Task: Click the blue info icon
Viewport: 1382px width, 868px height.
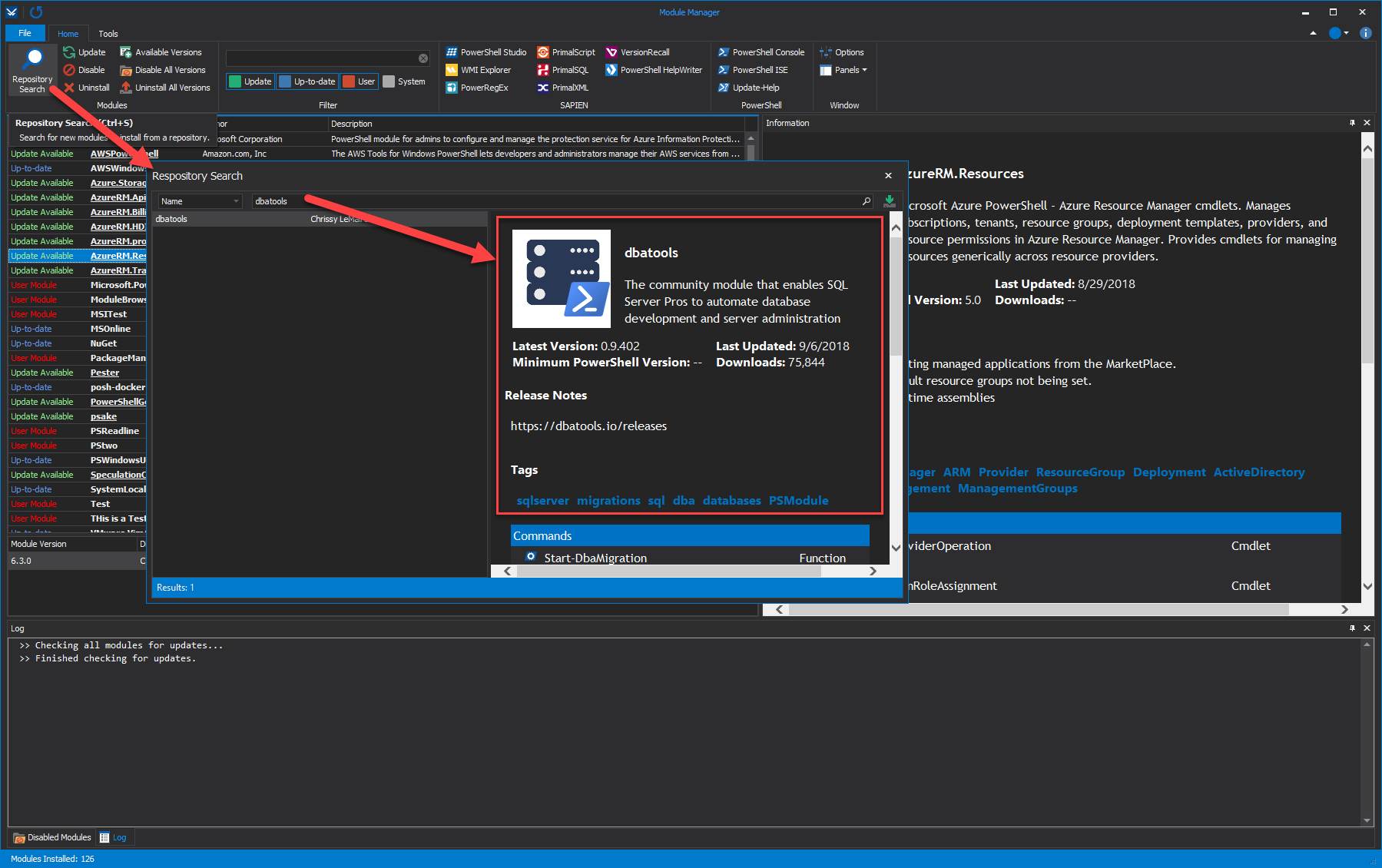Action: coord(1365,33)
